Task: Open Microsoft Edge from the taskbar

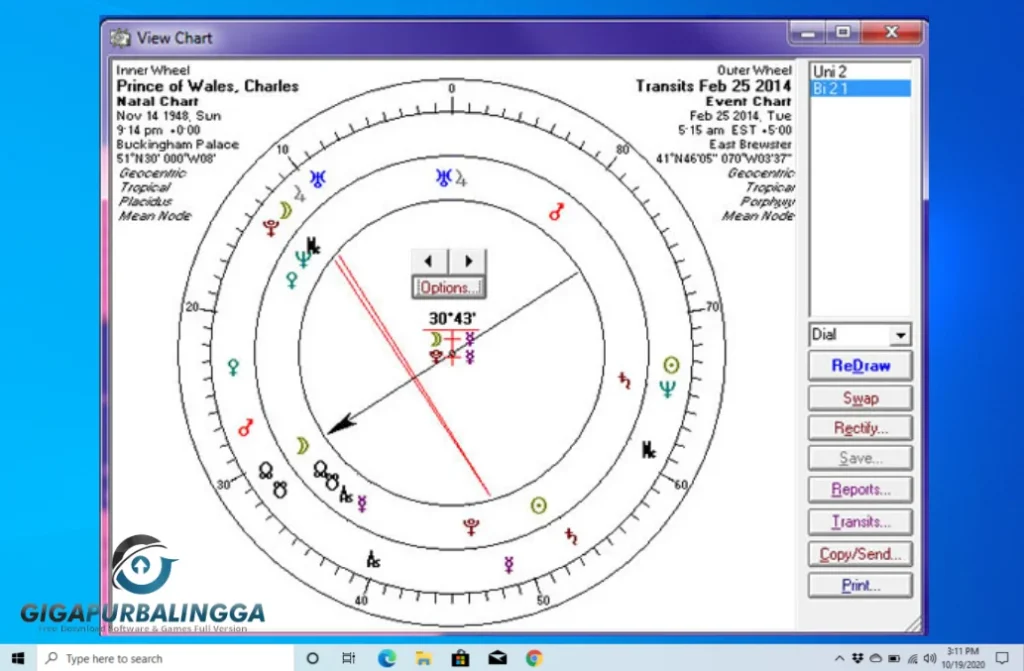Action: (x=387, y=658)
